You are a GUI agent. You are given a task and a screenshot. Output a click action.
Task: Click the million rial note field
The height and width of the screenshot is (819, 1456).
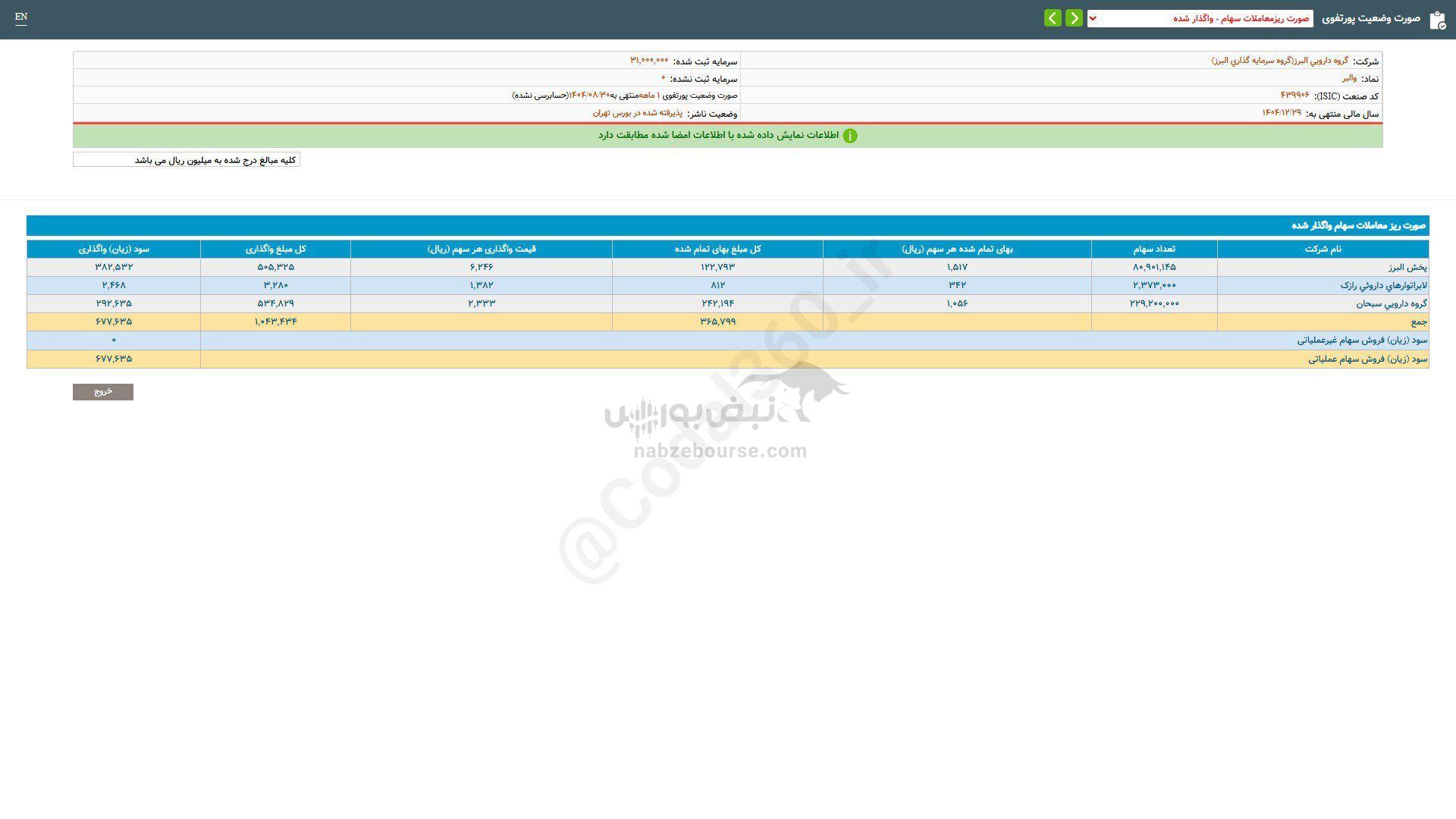(187, 160)
